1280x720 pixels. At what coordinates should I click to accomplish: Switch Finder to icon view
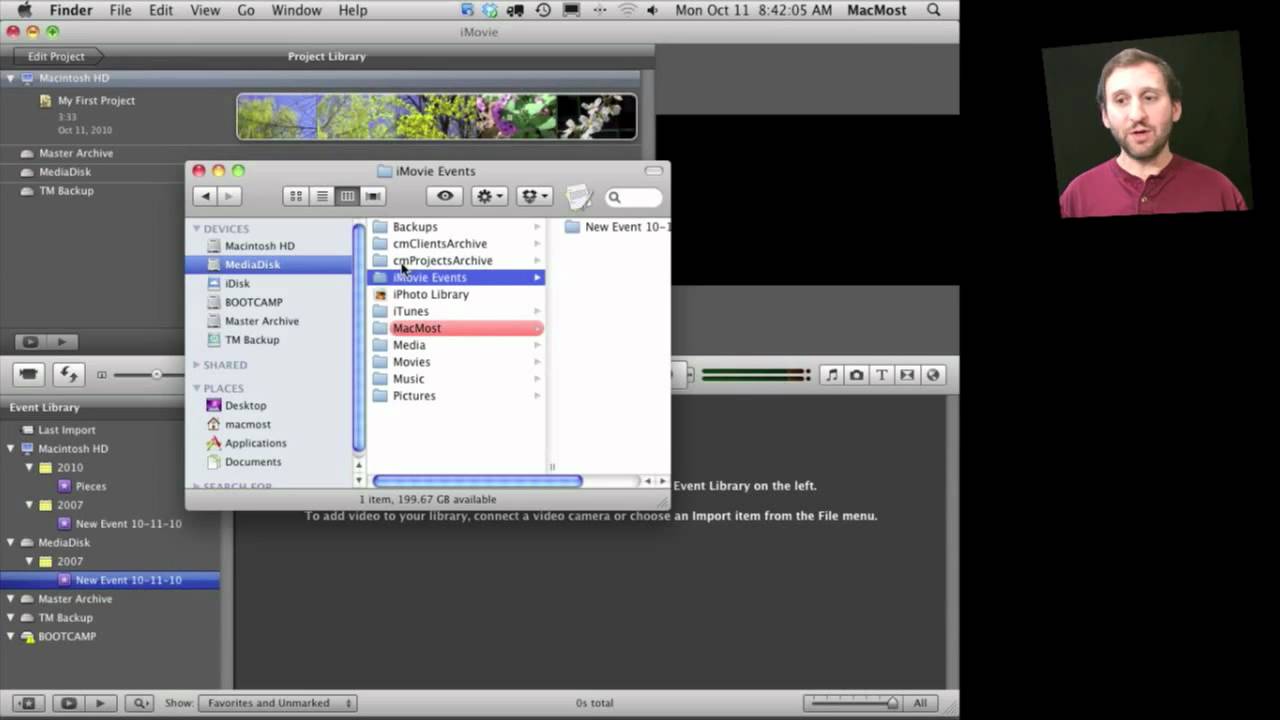coord(296,197)
